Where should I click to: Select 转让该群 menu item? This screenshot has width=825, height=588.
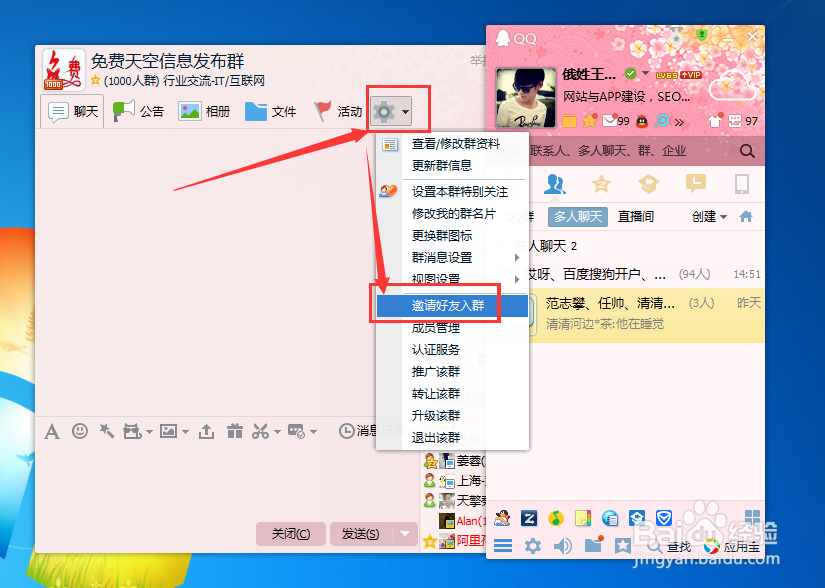point(452,394)
